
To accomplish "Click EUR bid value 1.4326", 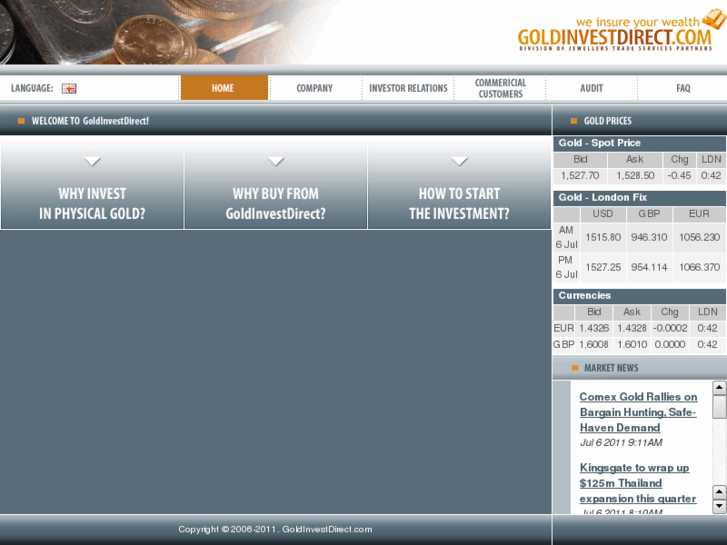I will pos(594,328).
